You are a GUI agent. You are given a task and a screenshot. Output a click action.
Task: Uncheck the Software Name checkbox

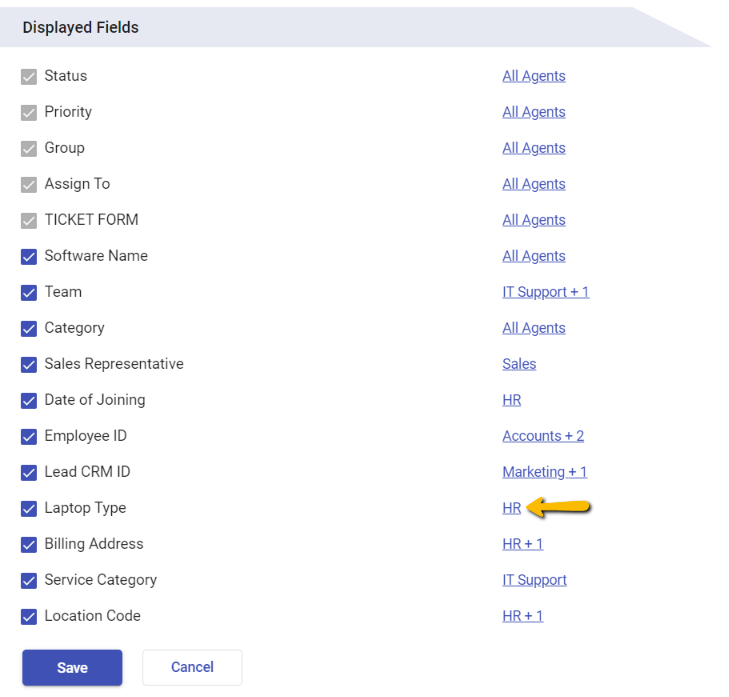point(29,257)
